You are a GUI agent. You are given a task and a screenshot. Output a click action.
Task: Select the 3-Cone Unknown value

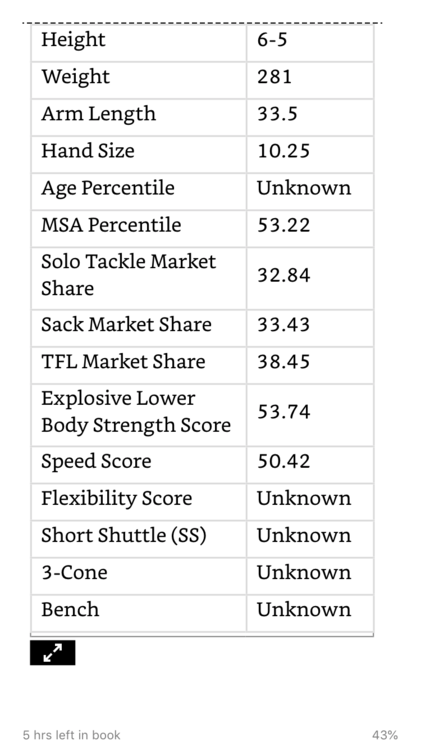tap(304, 572)
